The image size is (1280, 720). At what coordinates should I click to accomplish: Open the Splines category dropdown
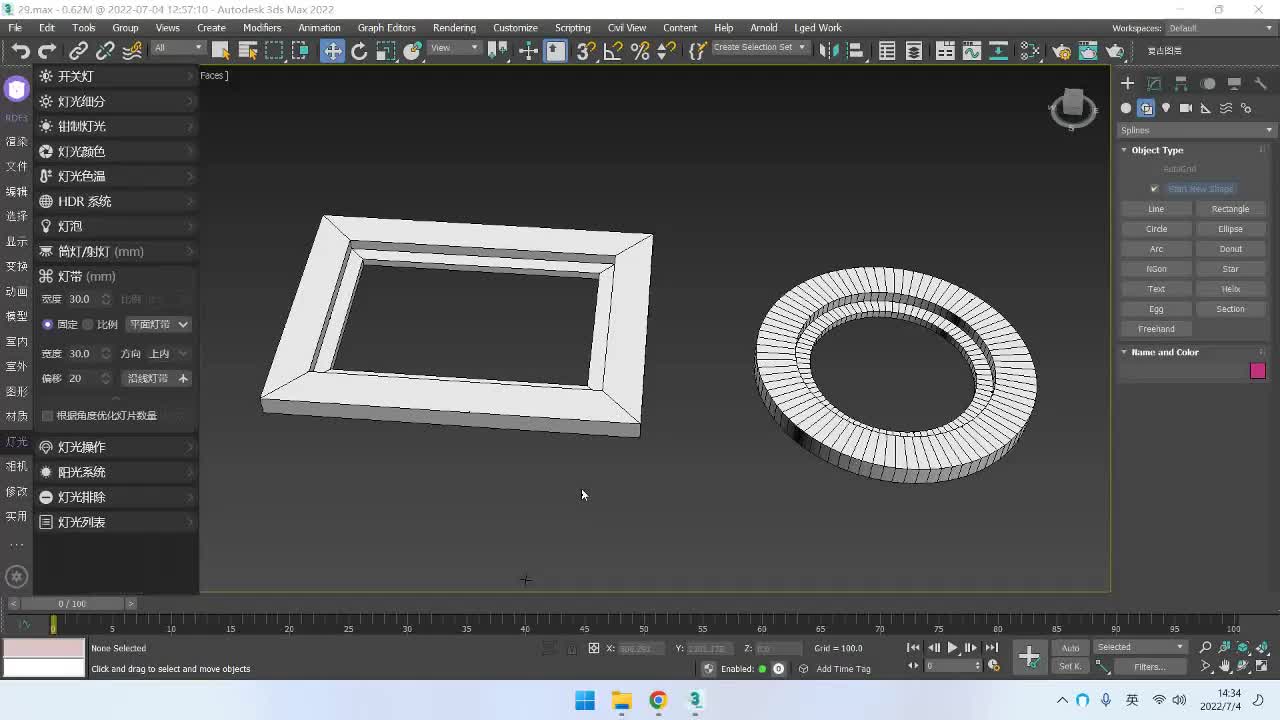pyautogui.click(x=1197, y=130)
